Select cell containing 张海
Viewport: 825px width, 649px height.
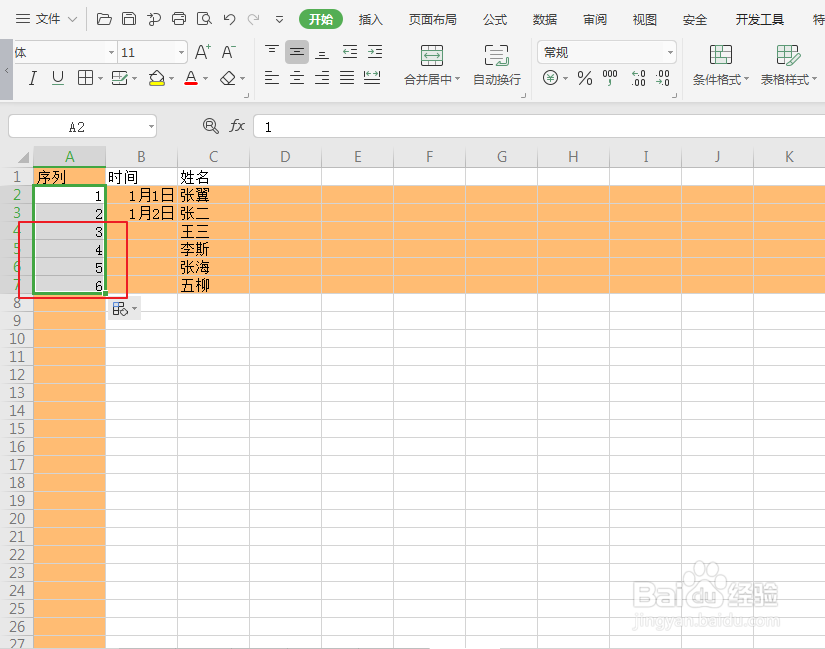(x=213, y=267)
